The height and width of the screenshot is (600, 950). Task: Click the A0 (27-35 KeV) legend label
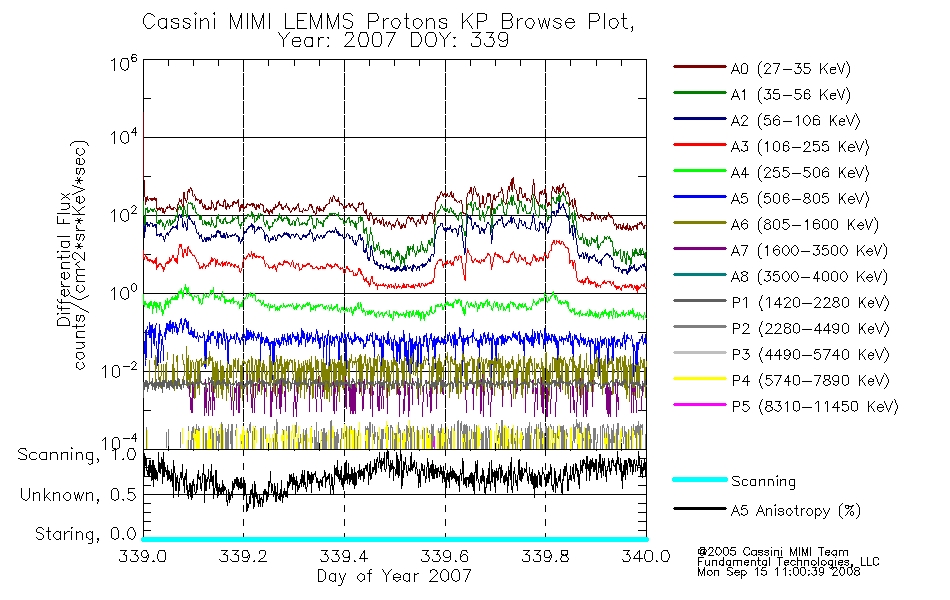[x=791, y=68]
